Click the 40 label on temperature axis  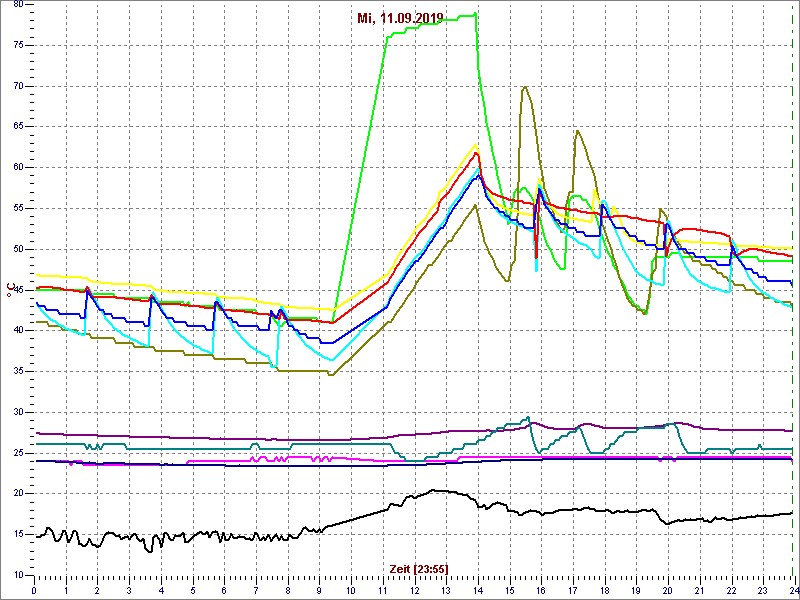click(18, 331)
